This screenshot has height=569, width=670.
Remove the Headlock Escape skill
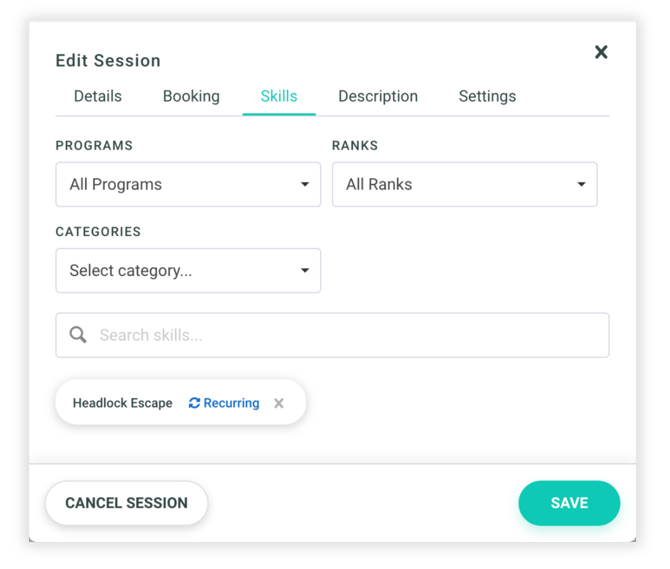[x=279, y=404]
